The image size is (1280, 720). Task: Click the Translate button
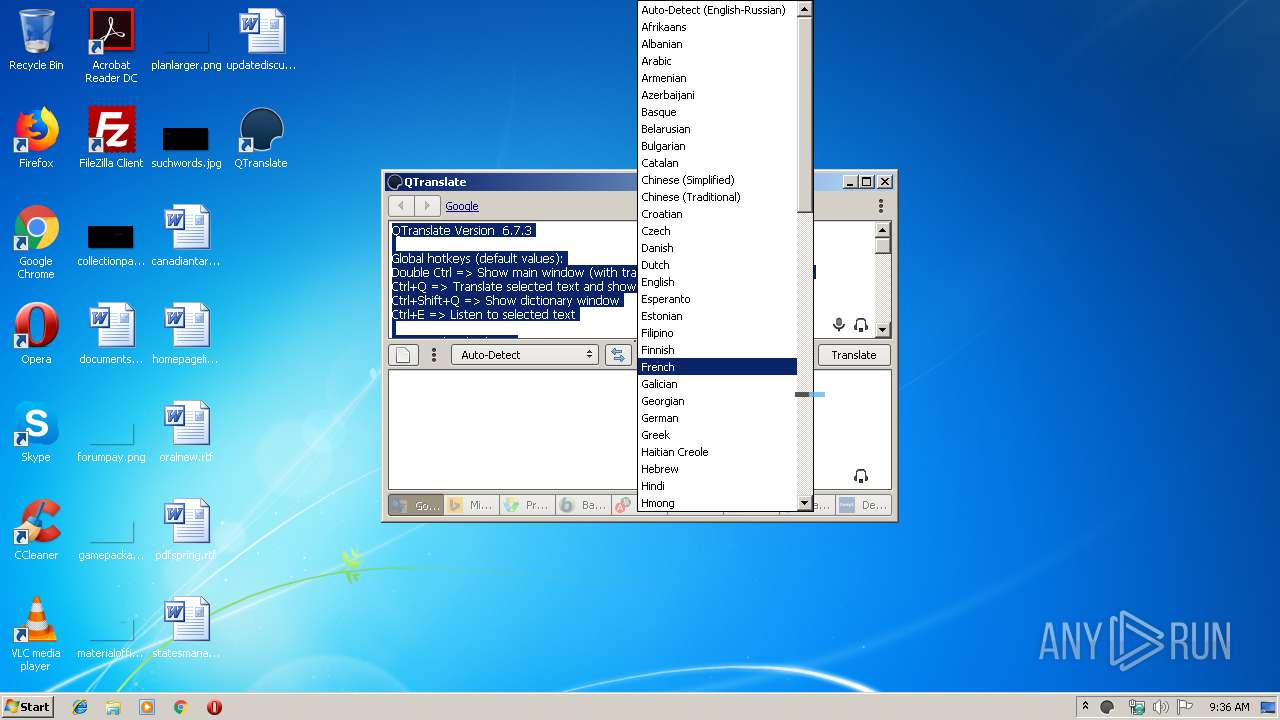click(854, 355)
